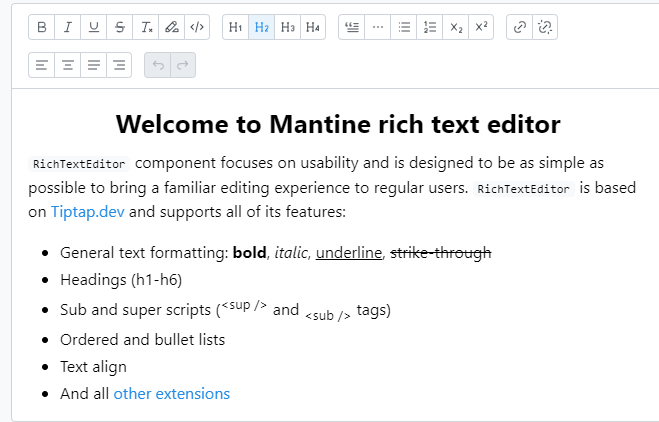This screenshot has height=422, width=659.
Task: Click the bold sample word
Action: coord(249,253)
